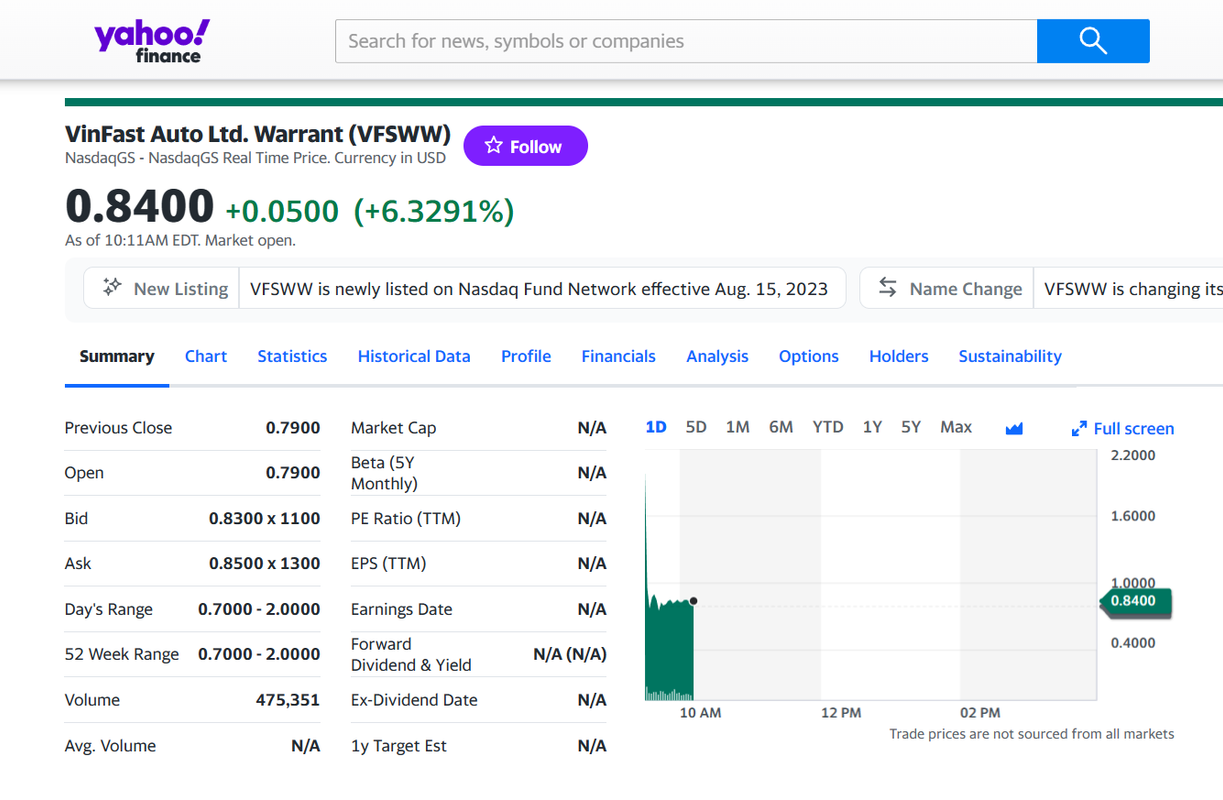Click the 02 PM chart axis label
Image resolution: width=1223 pixels, height=800 pixels.
click(980, 713)
